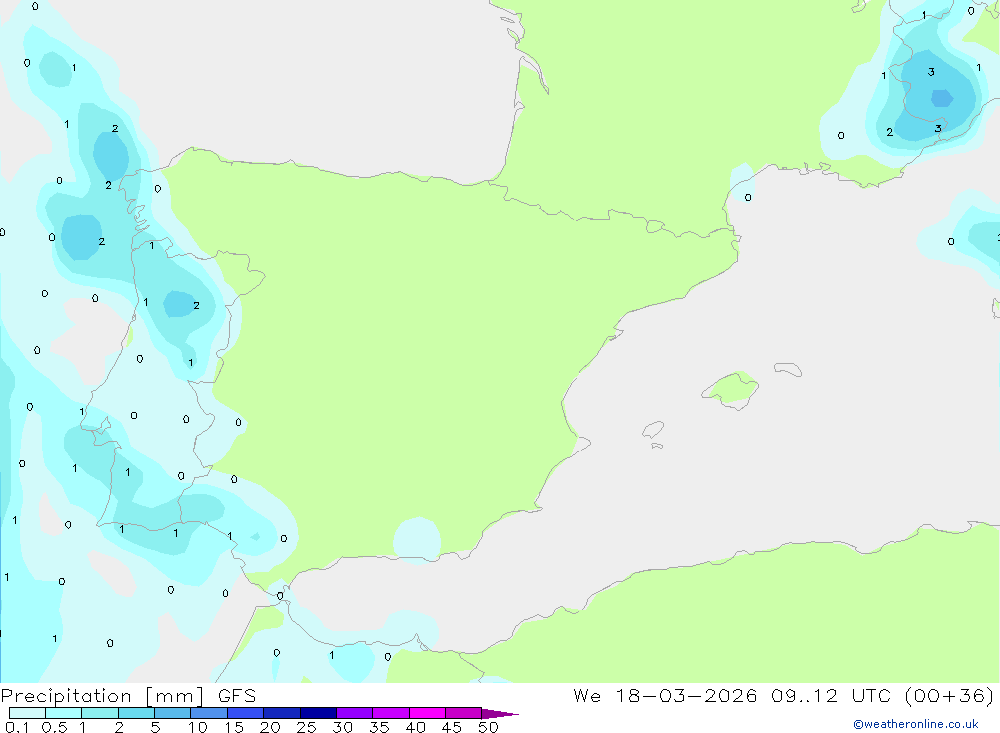The height and width of the screenshot is (733, 1000).
Task: Click the Mallorca island on the map
Action: tap(731, 390)
